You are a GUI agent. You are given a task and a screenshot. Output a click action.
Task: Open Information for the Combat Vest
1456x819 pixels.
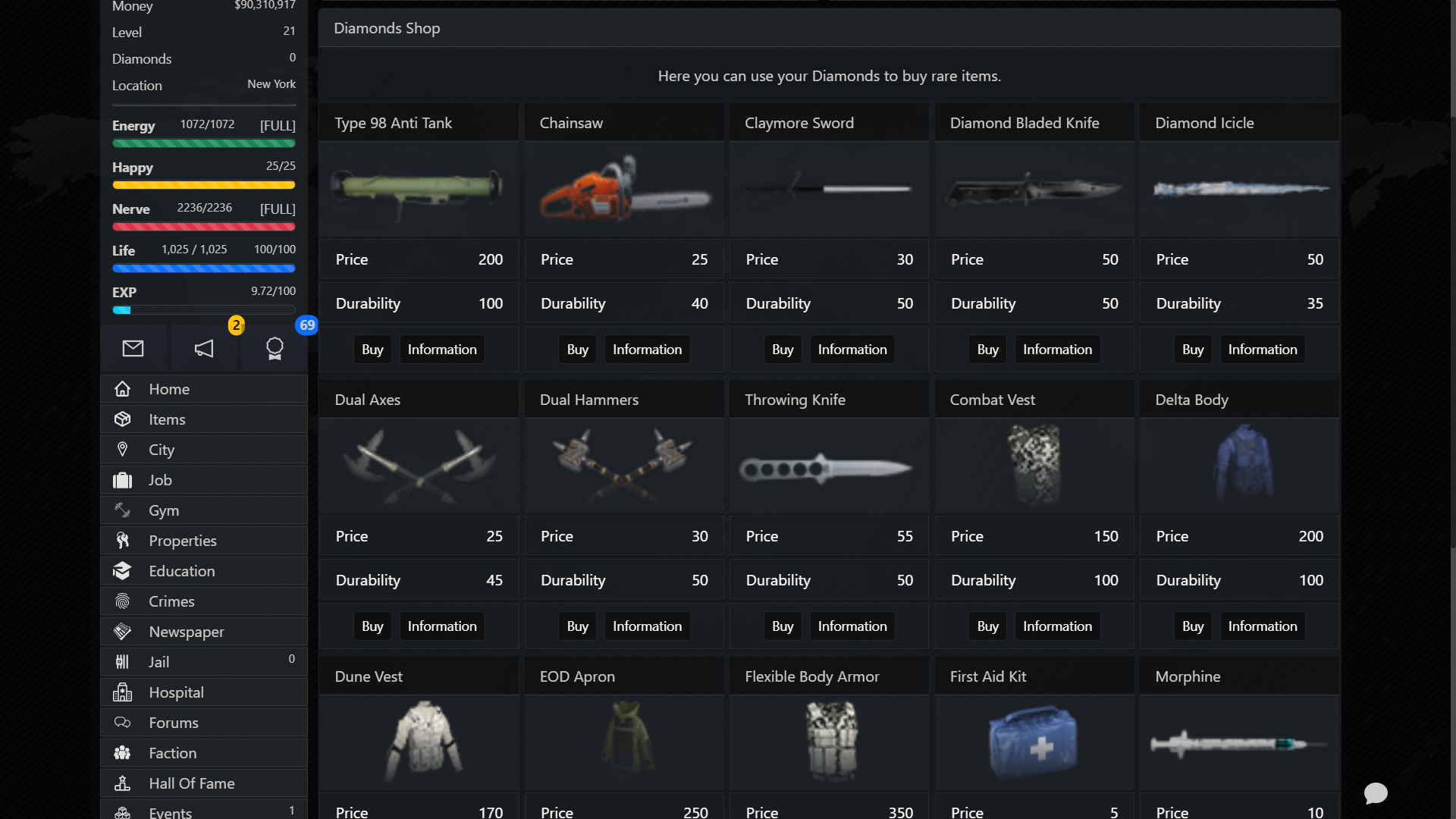[x=1057, y=626]
